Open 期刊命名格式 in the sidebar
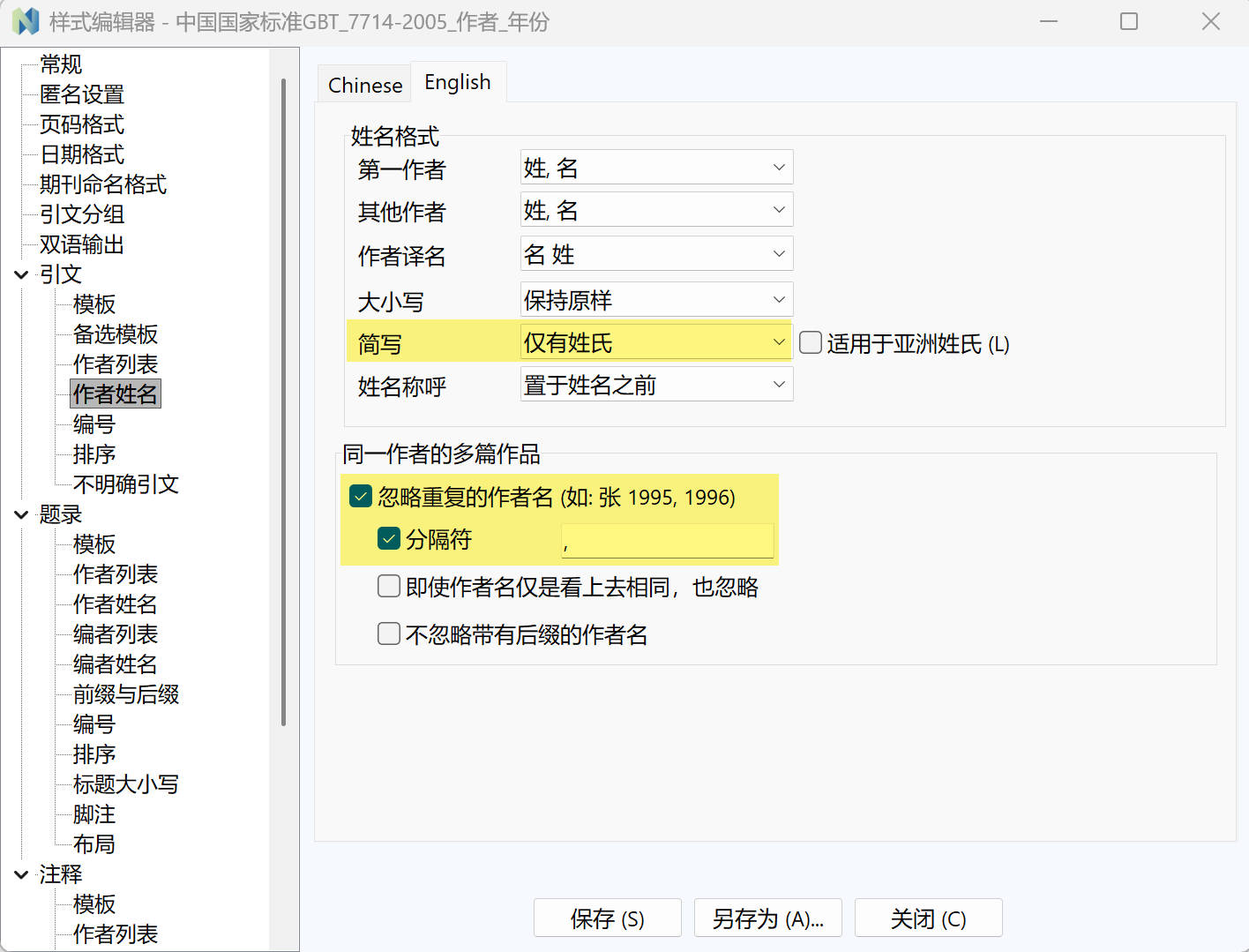The image size is (1249, 952). click(x=103, y=184)
